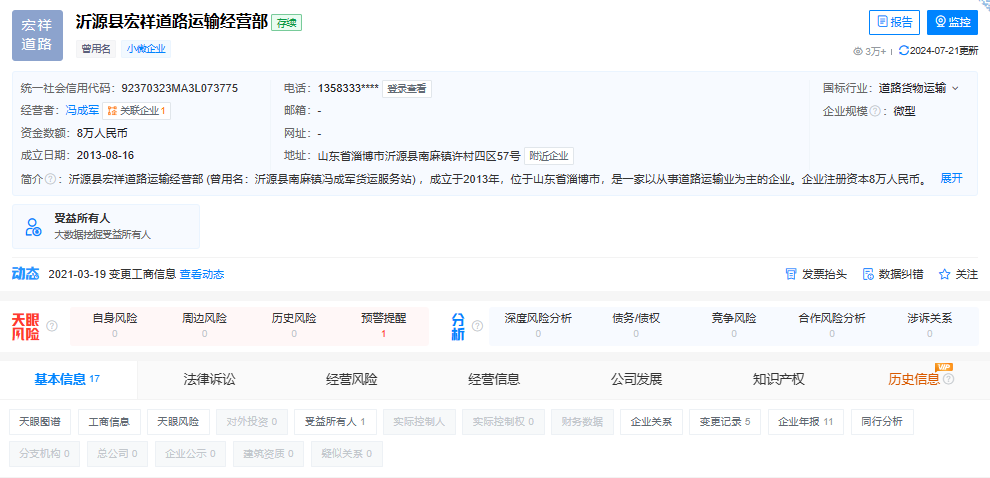Open 深度风险分析 entry
Image resolution: width=990 pixels, height=478 pixels.
tap(538, 326)
